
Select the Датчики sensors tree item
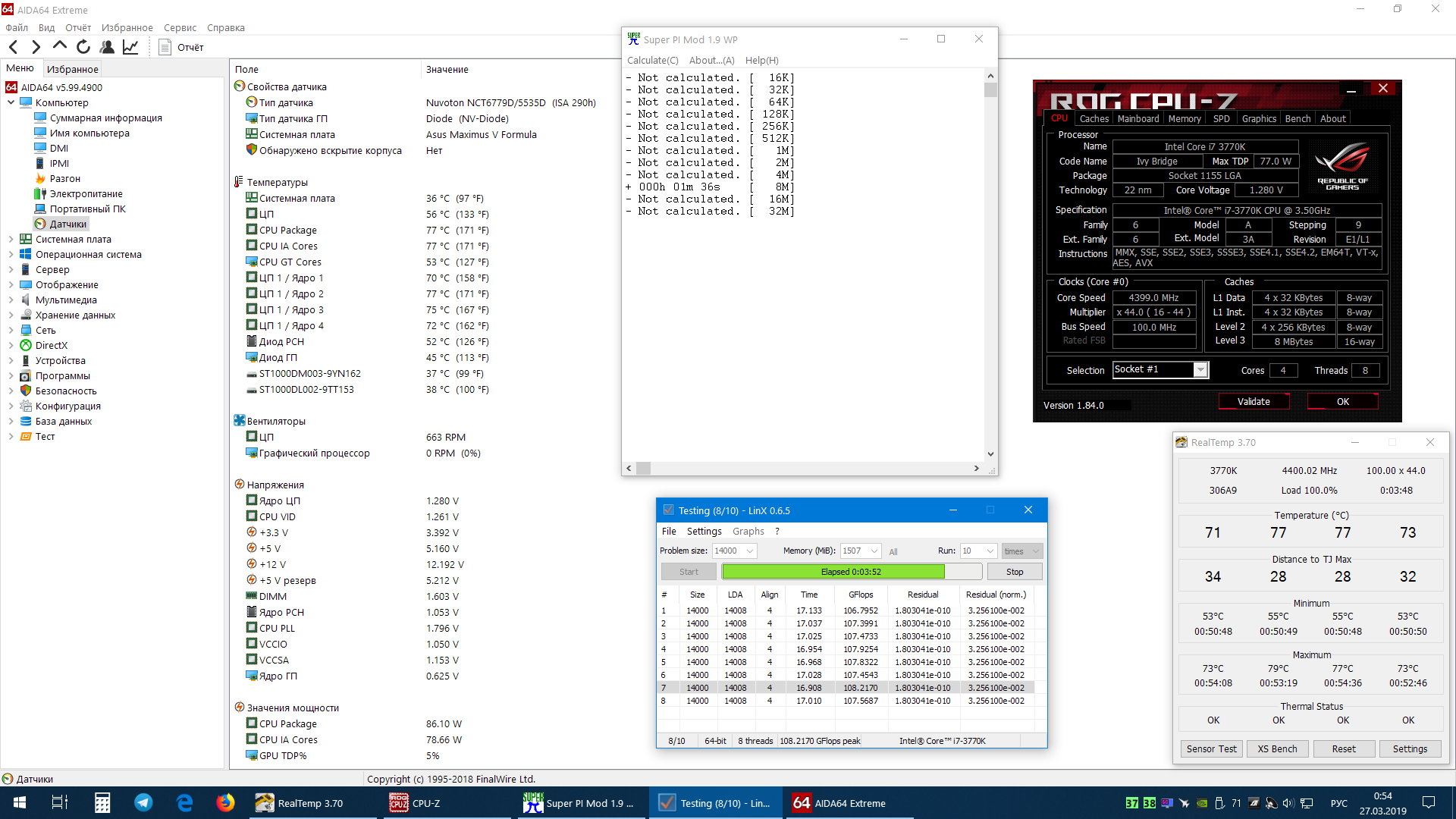click(x=67, y=224)
